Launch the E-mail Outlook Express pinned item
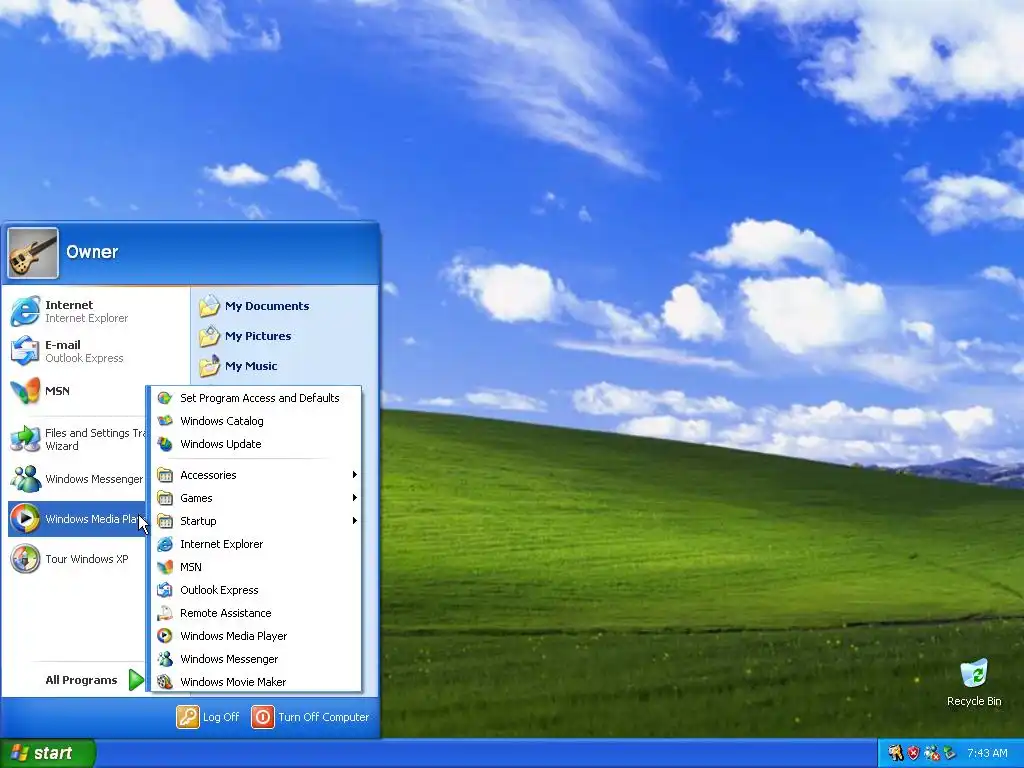 coord(98,351)
